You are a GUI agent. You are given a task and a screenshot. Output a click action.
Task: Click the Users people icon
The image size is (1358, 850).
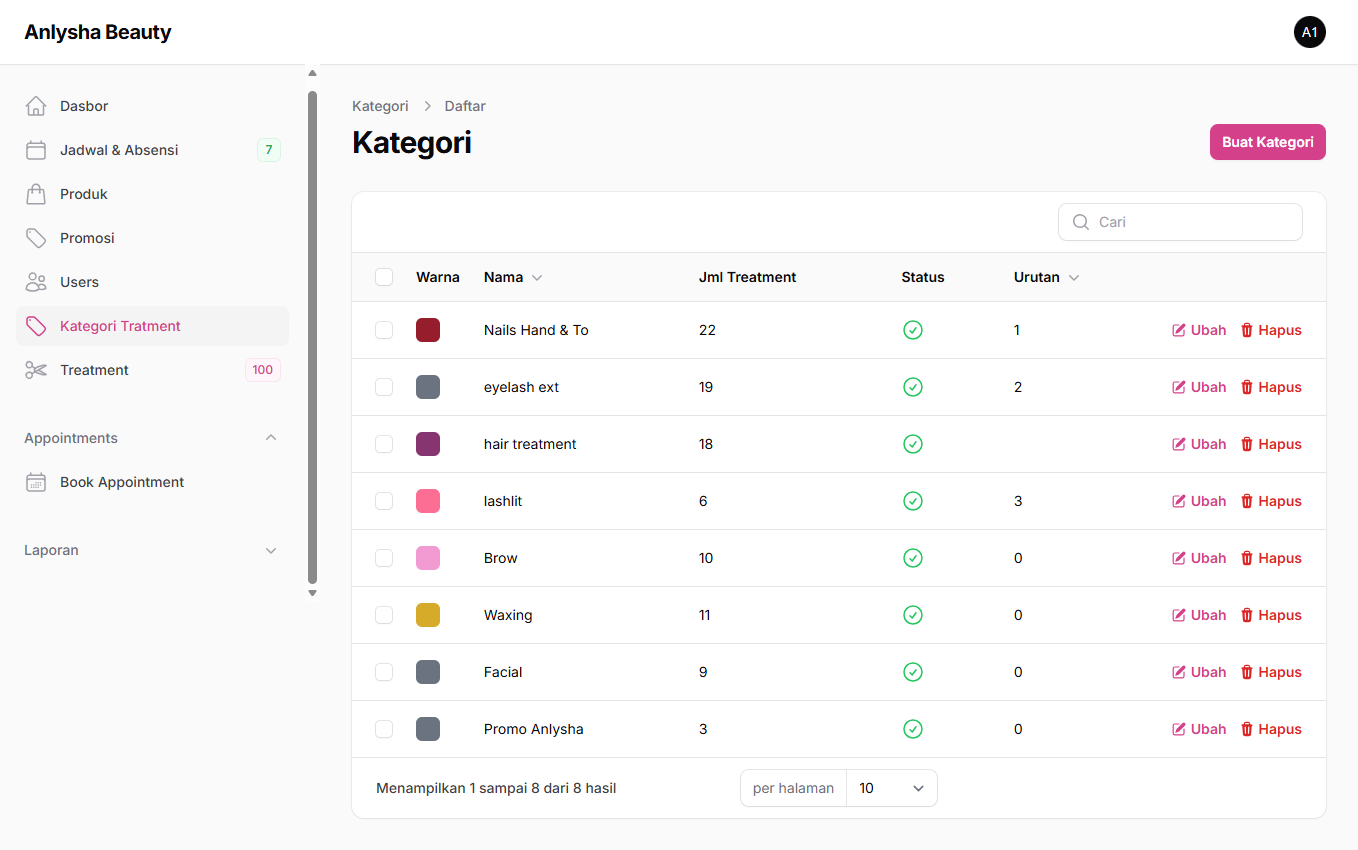[36, 282]
